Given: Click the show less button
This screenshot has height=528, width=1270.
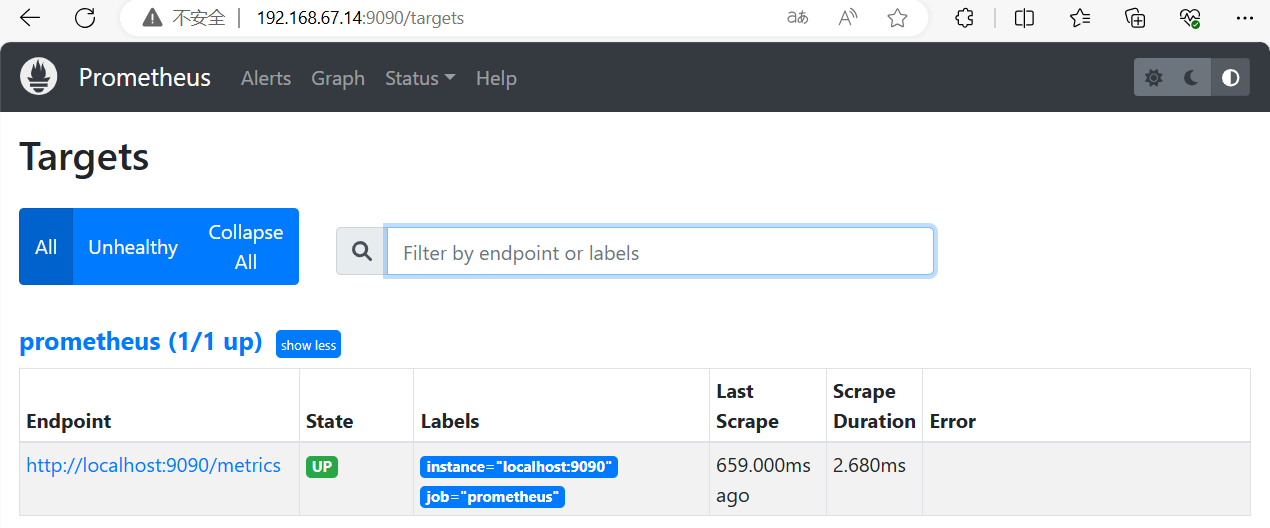Looking at the screenshot, I should [308, 345].
